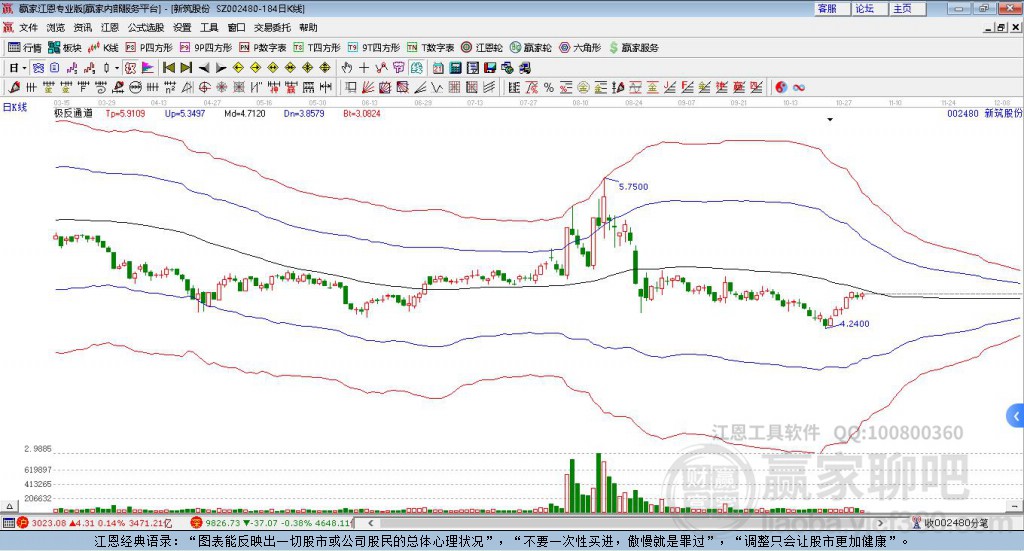Open the 公式选股 menu

click(x=146, y=27)
